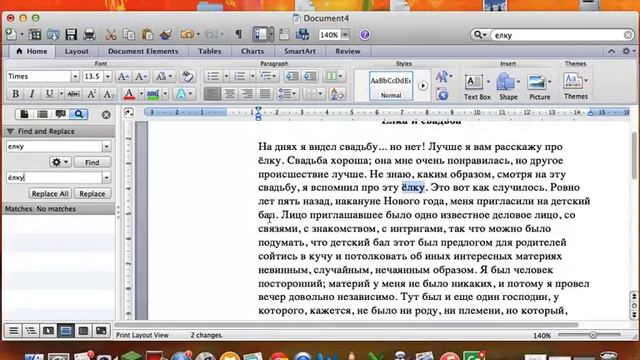The image size is (640, 360).
Task: Close the sidebar with X icon
Action: [106, 115]
